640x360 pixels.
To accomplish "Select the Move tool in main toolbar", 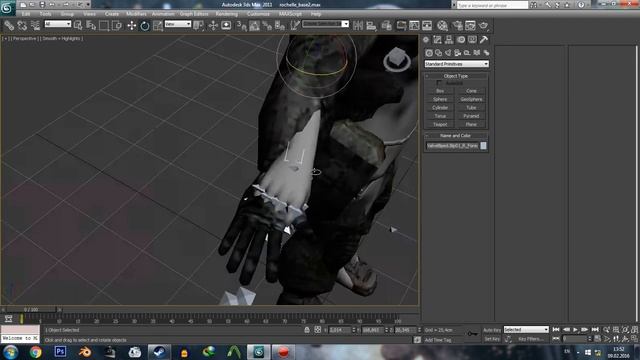I will pos(131,26).
